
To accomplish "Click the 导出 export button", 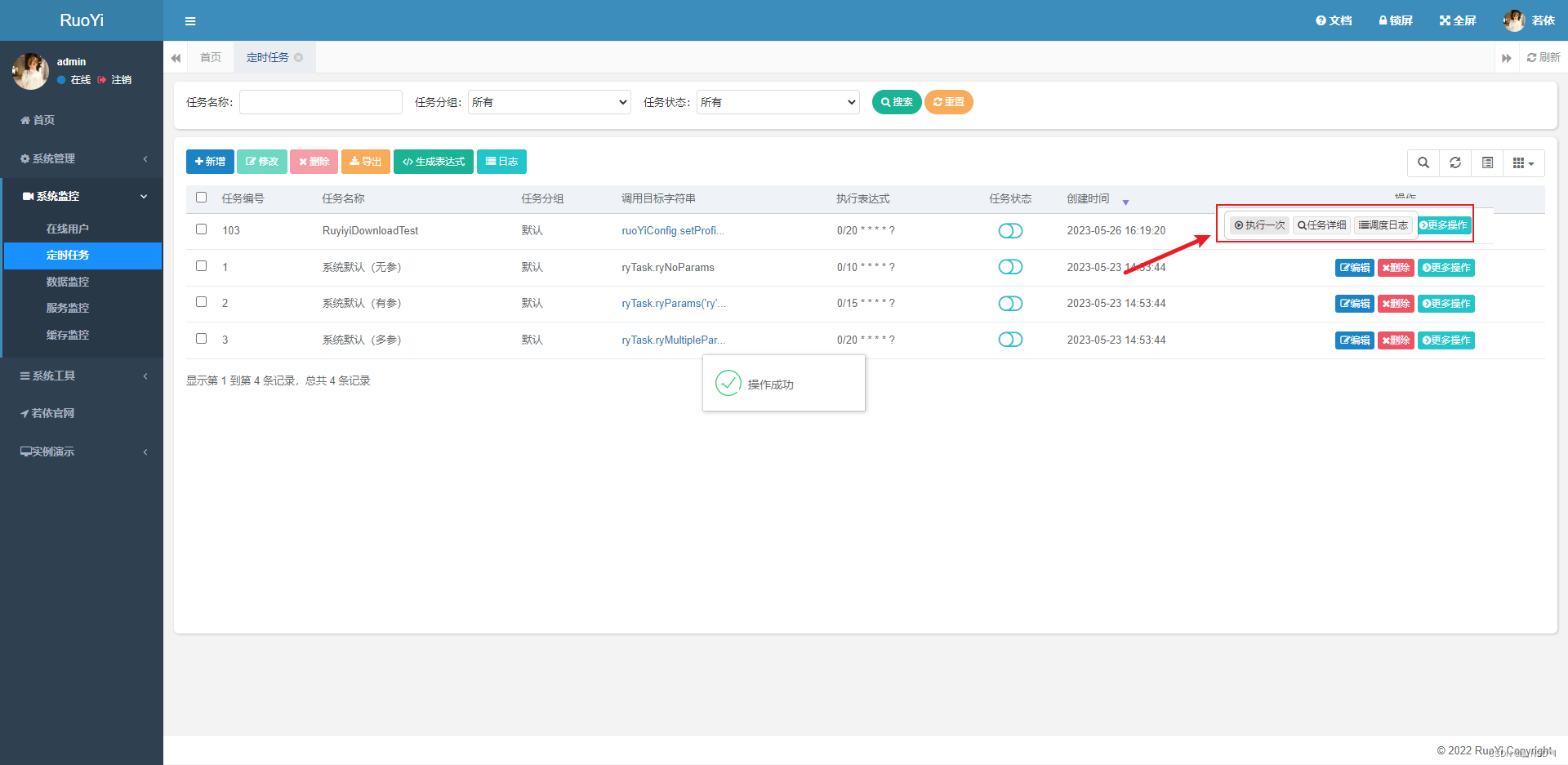I will coord(366,162).
